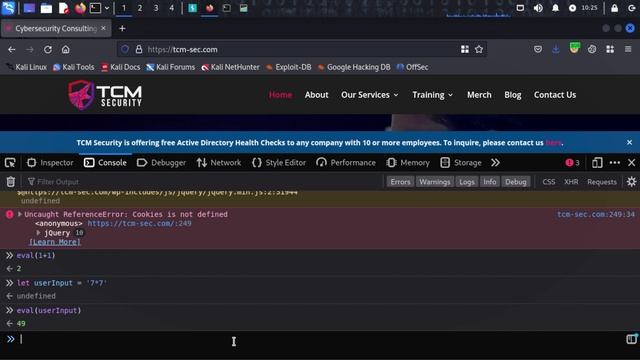
Task: Toggle Warnings filter in console
Action: (x=434, y=182)
